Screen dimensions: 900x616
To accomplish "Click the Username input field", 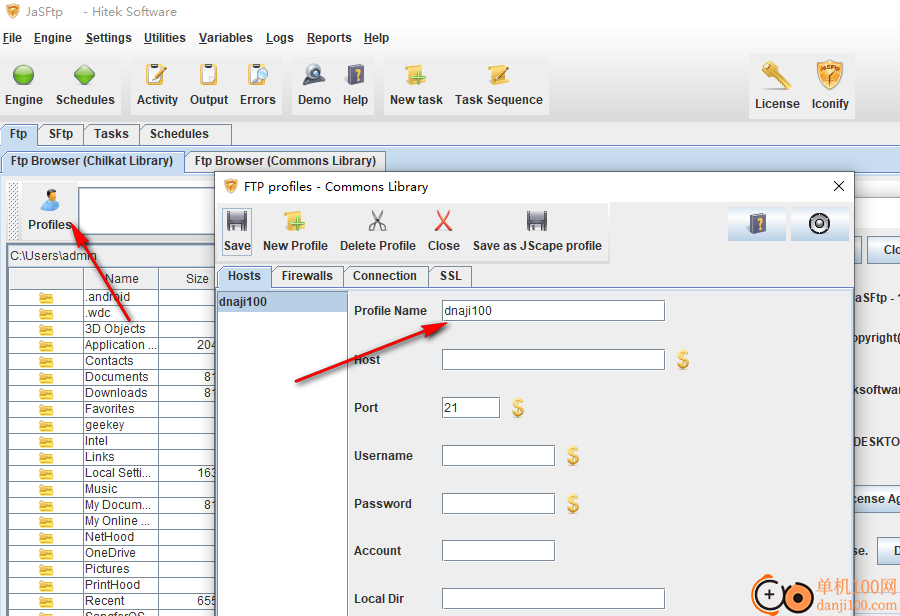I will [498, 456].
